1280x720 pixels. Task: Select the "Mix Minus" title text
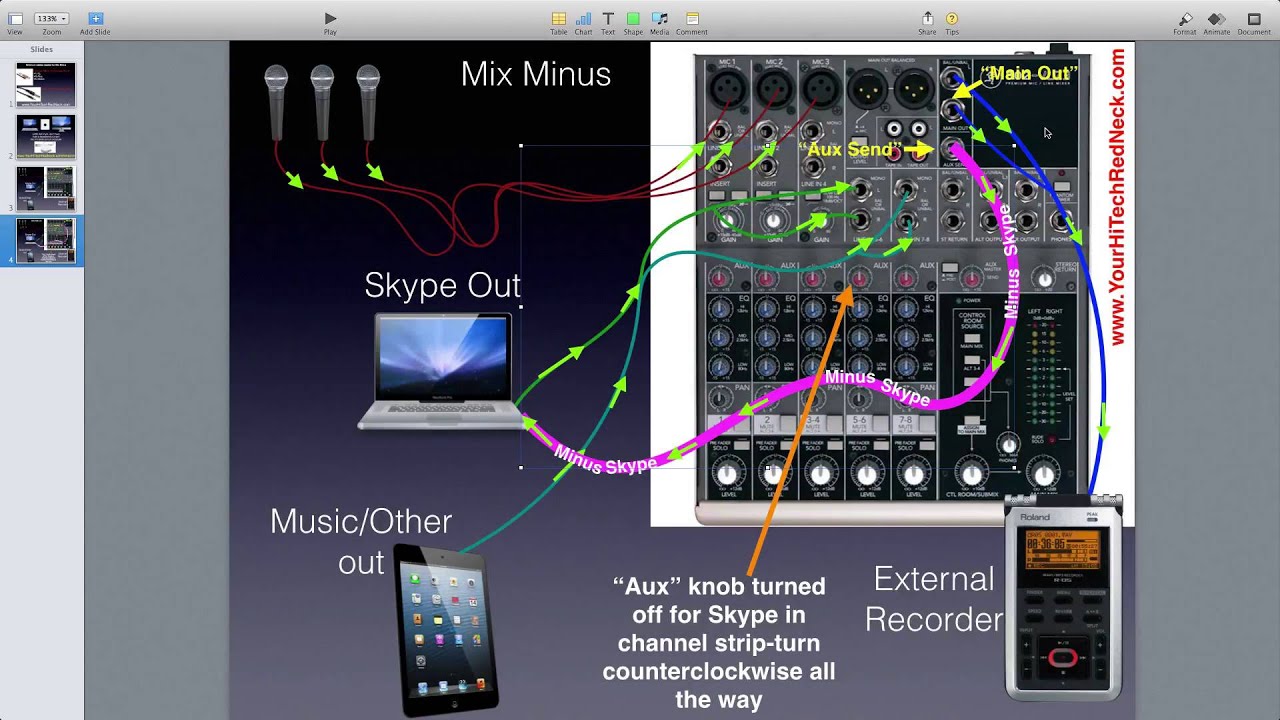click(536, 74)
